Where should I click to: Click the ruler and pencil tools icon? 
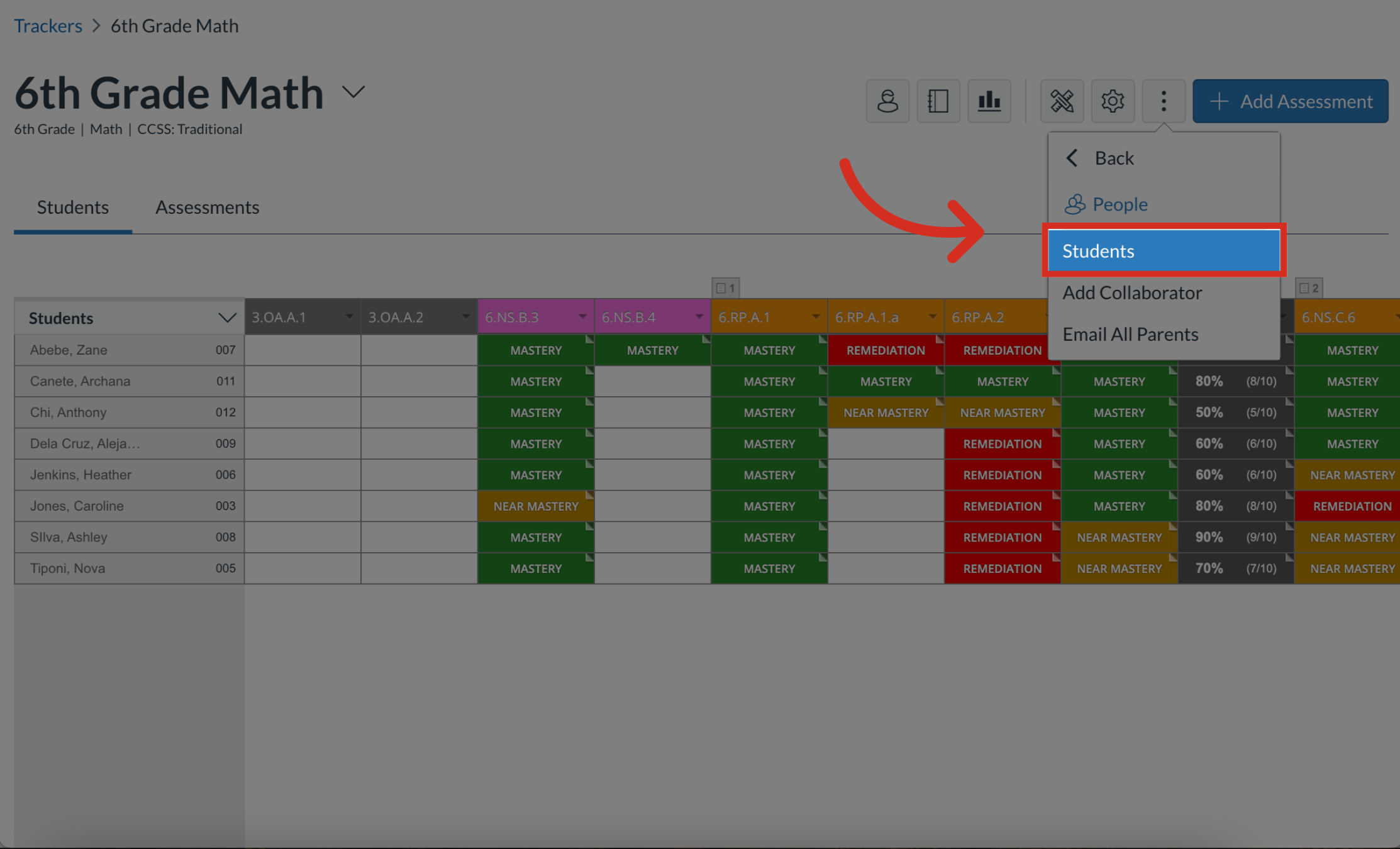point(1062,101)
